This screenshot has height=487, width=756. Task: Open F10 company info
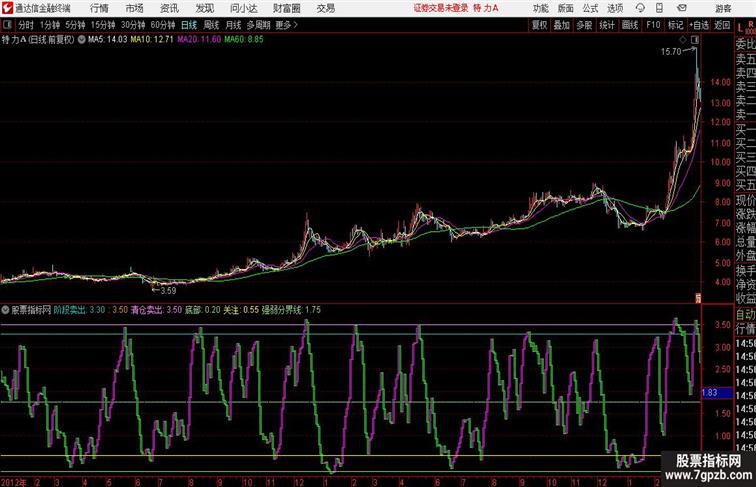tap(653, 25)
